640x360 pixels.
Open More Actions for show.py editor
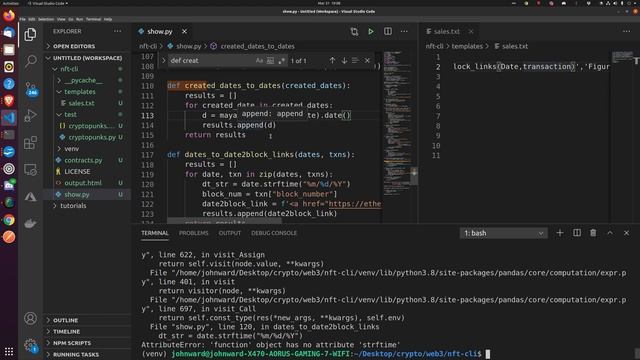click(404, 31)
